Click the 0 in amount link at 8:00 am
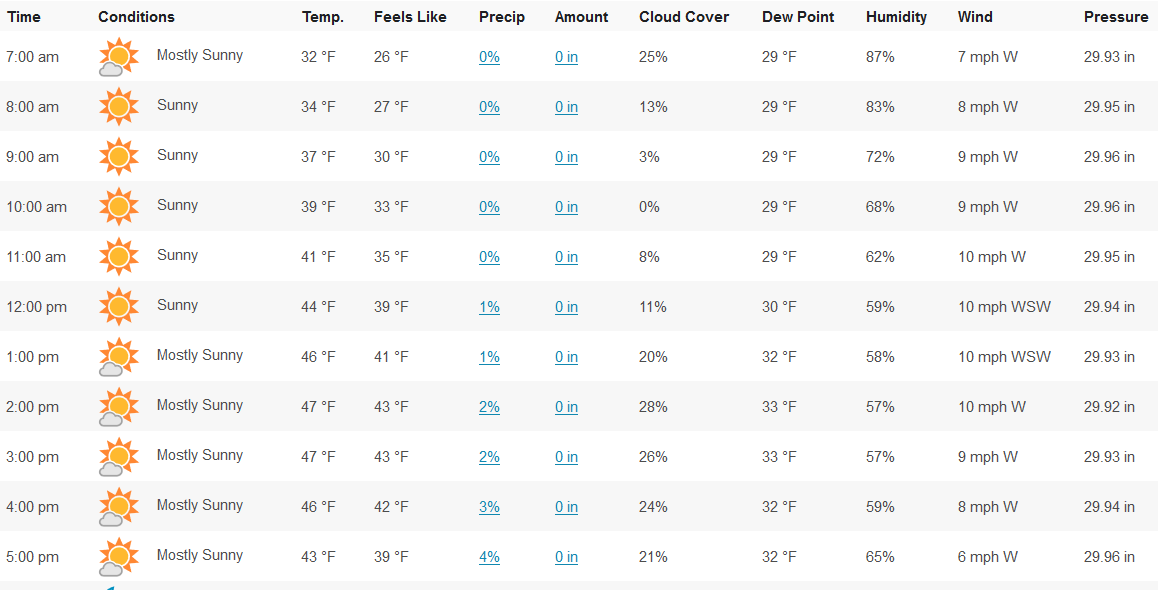Screen dimensions: 1158x590 click(x=566, y=107)
